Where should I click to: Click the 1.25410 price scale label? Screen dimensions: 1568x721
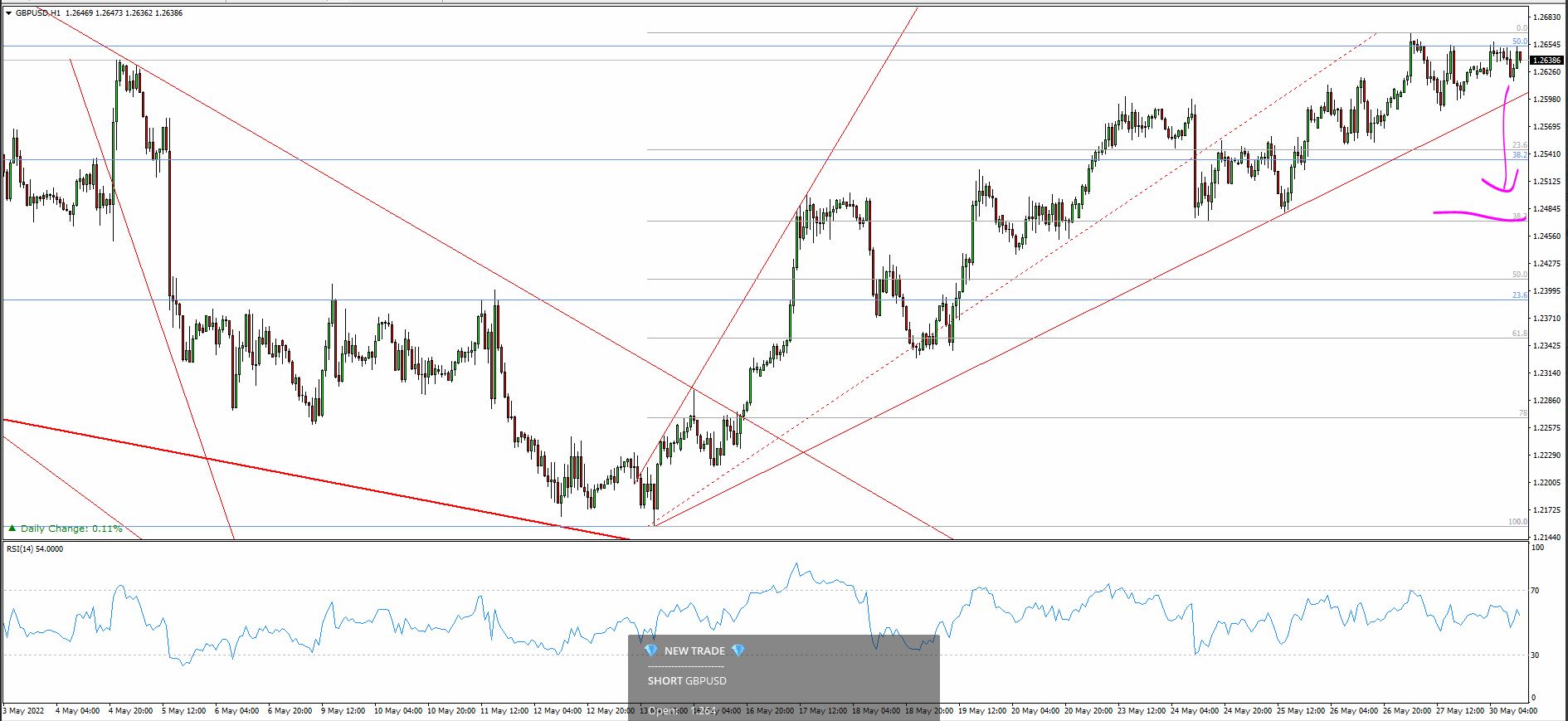click(1548, 154)
